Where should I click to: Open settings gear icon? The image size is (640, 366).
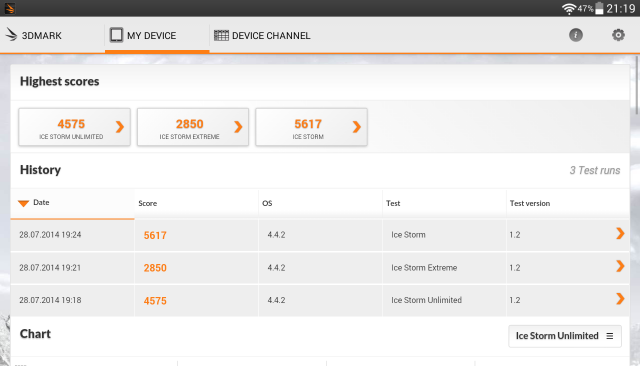(618, 35)
